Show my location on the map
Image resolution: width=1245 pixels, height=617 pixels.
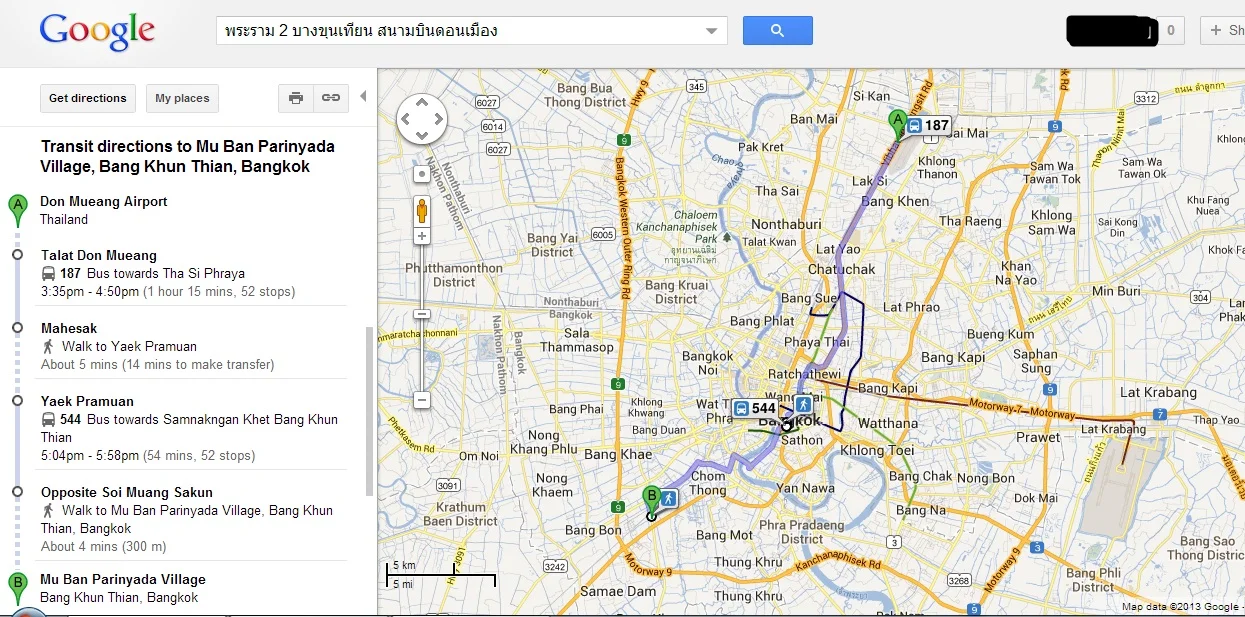pos(422,174)
